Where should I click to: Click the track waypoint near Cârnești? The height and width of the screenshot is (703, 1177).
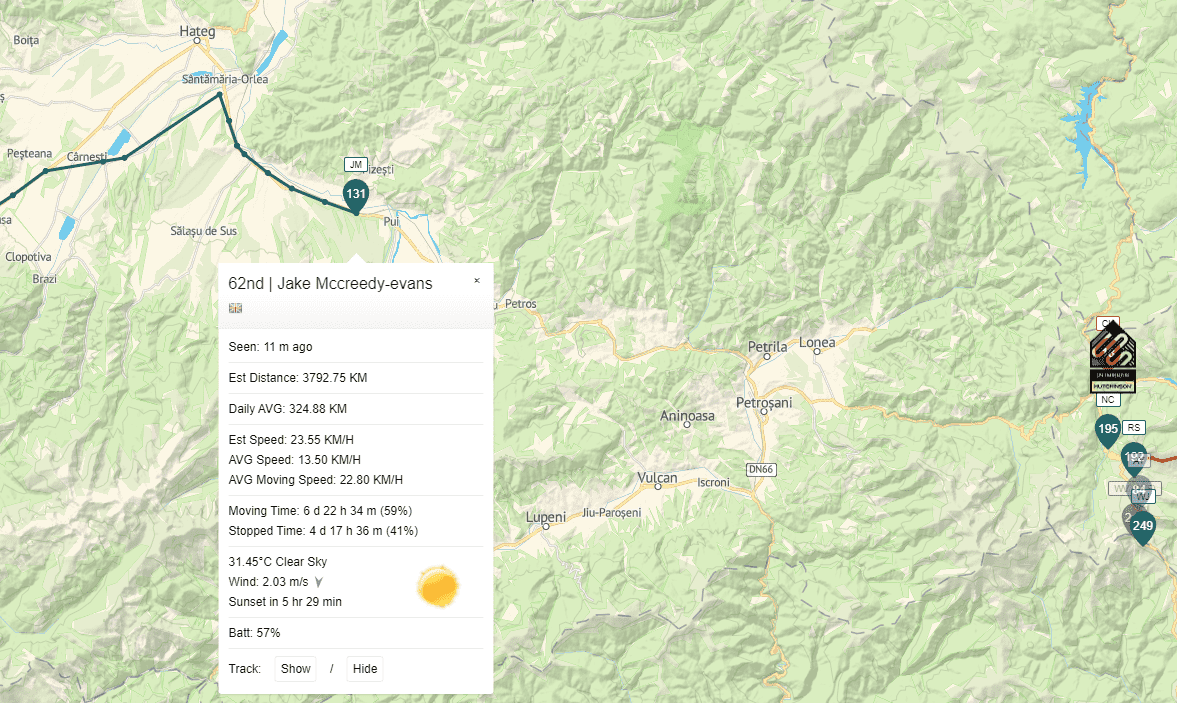point(124,158)
